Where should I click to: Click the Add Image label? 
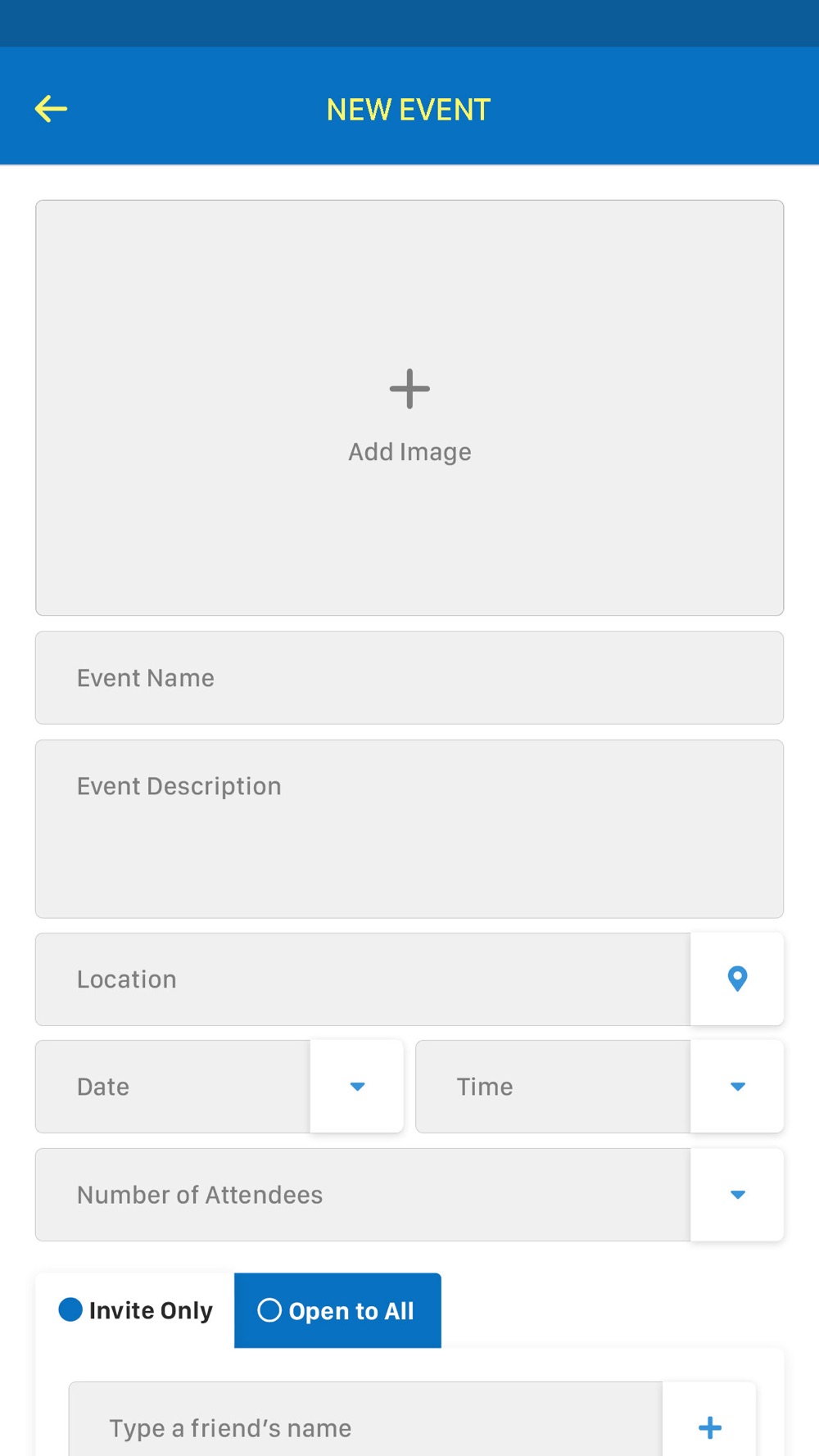click(x=409, y=452)
